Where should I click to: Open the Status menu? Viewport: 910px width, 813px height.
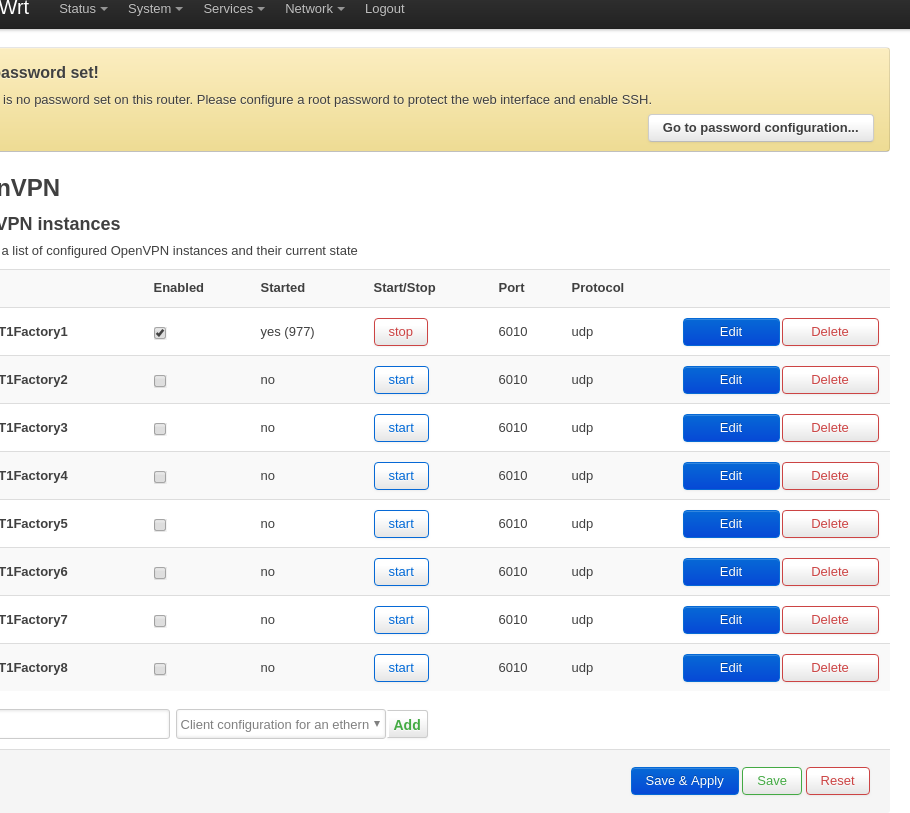pos(83,9)
